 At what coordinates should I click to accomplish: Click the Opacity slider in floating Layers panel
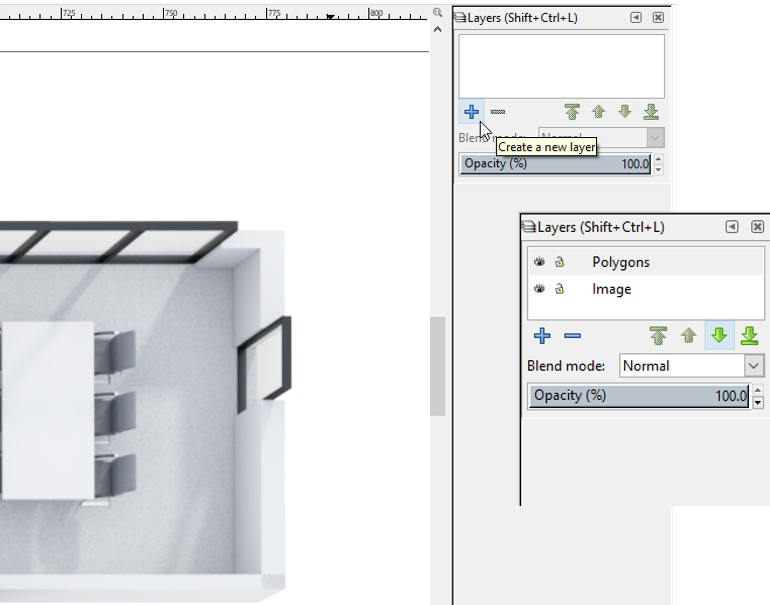coord(639,396)
